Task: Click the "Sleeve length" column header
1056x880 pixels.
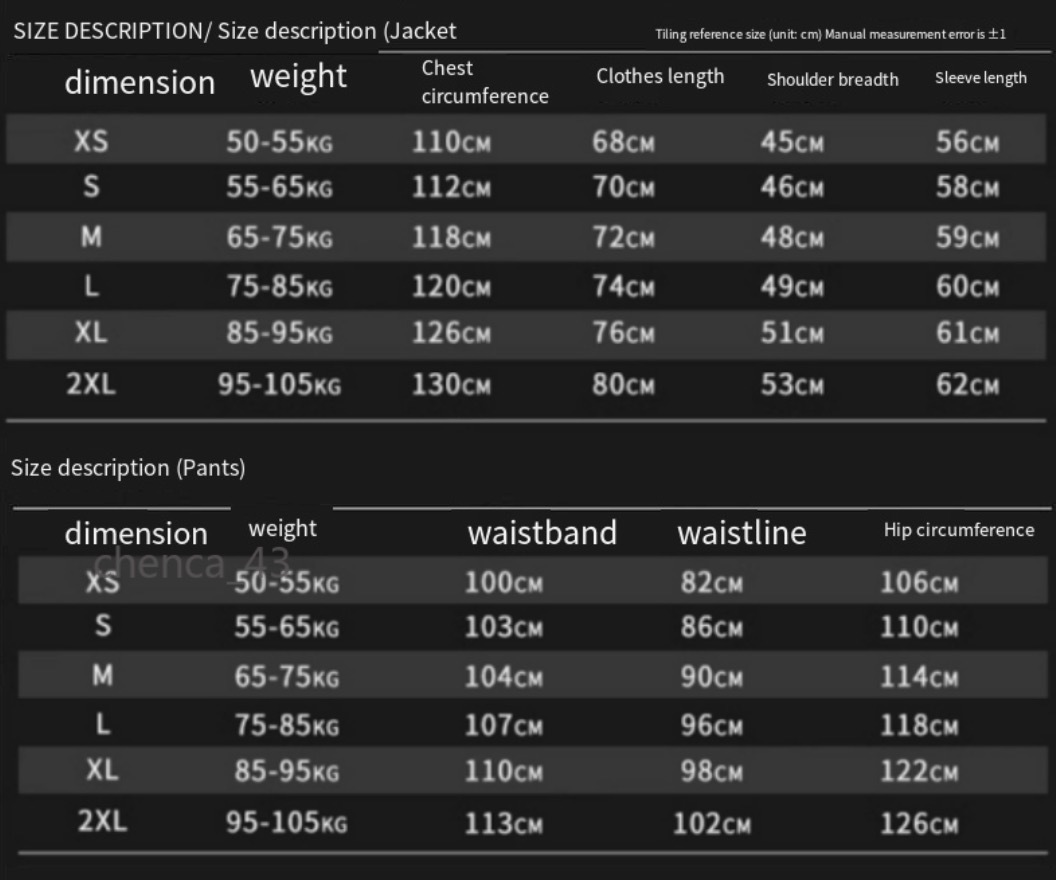Action: (980, 78)
